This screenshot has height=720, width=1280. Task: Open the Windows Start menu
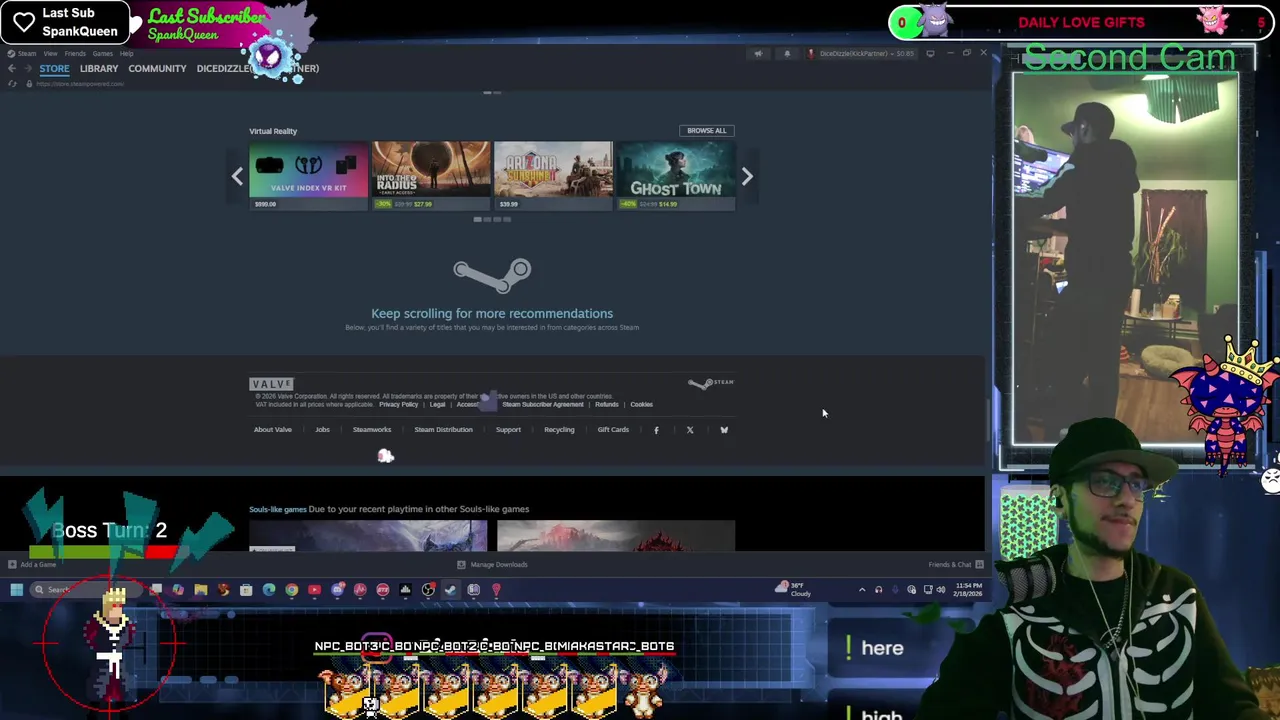16,590
